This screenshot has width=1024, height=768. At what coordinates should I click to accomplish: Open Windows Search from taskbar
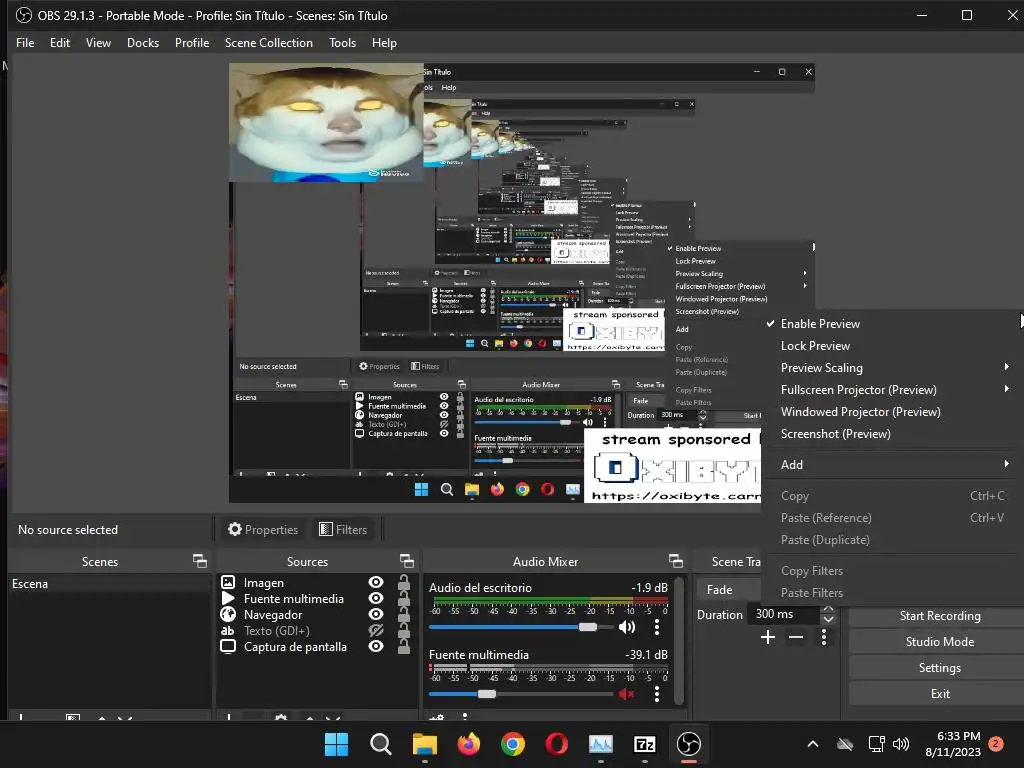380,744
